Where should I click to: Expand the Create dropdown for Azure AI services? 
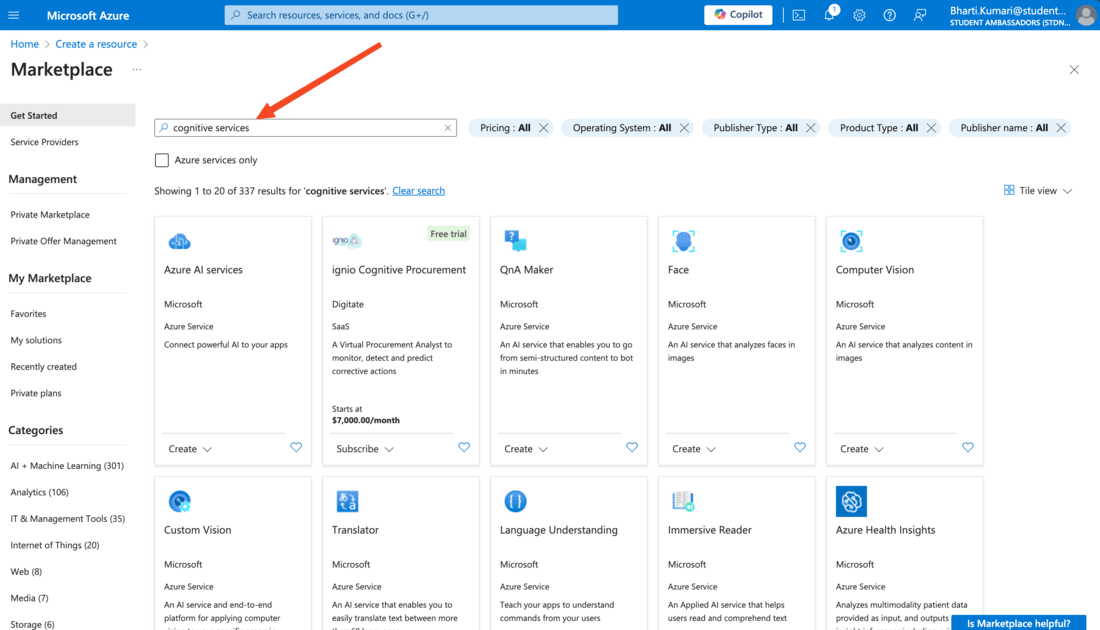190,449
